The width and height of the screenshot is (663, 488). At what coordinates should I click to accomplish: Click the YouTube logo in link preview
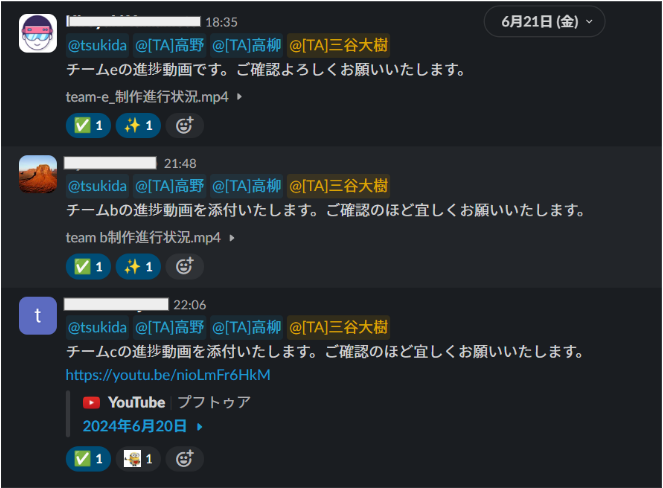point(91,403)
